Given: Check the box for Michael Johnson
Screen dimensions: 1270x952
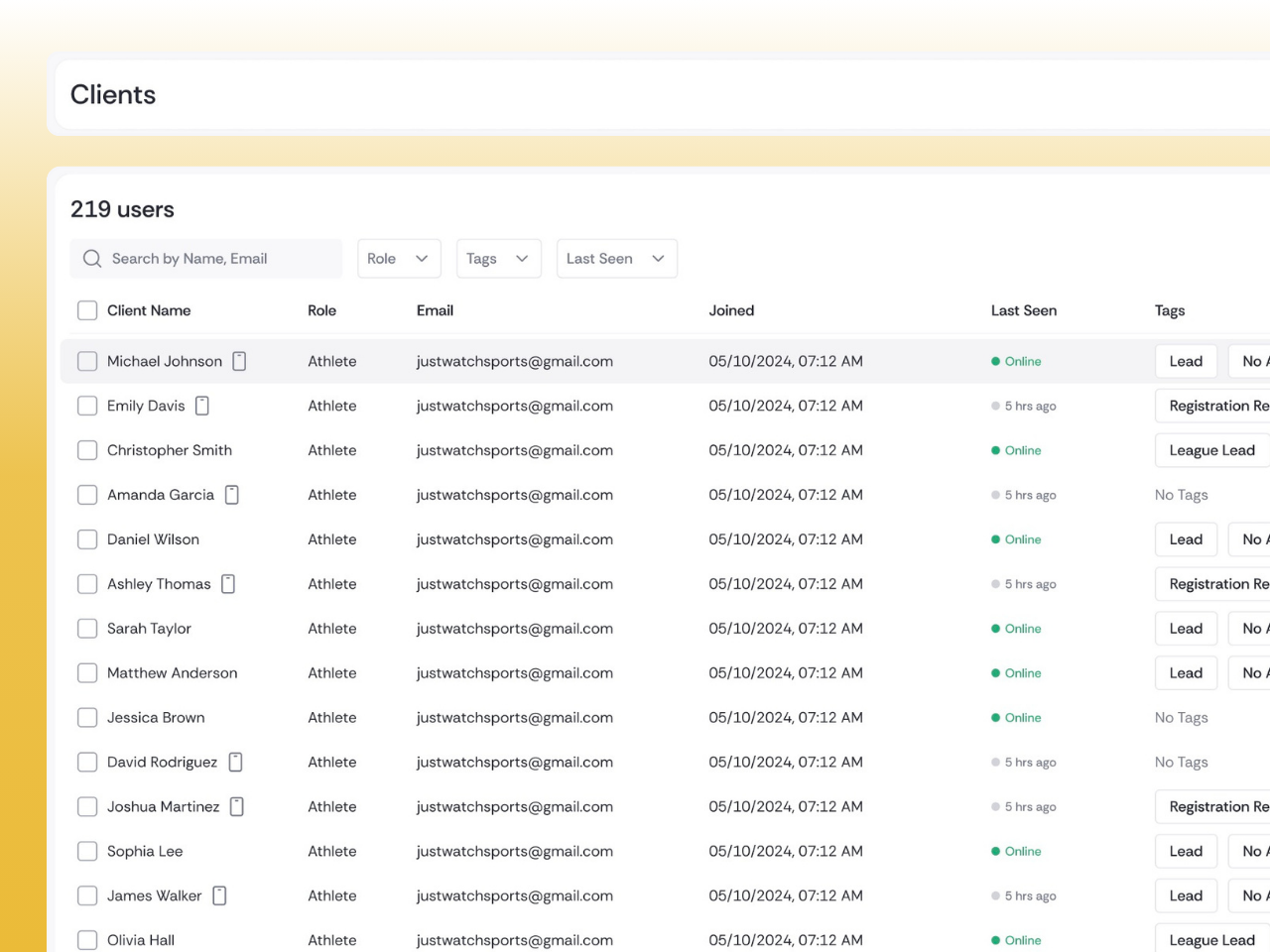Looking at the screenshot, I should click(87, 361).
